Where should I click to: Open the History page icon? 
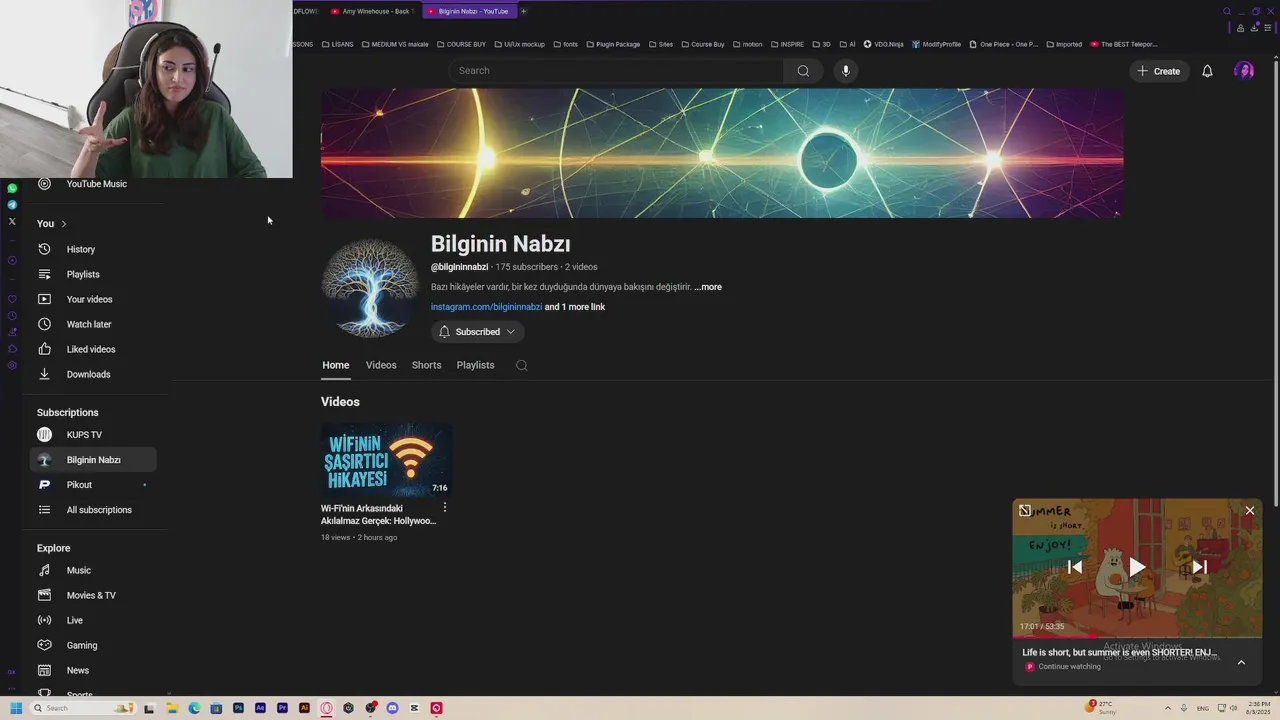(x=44, y=249)
